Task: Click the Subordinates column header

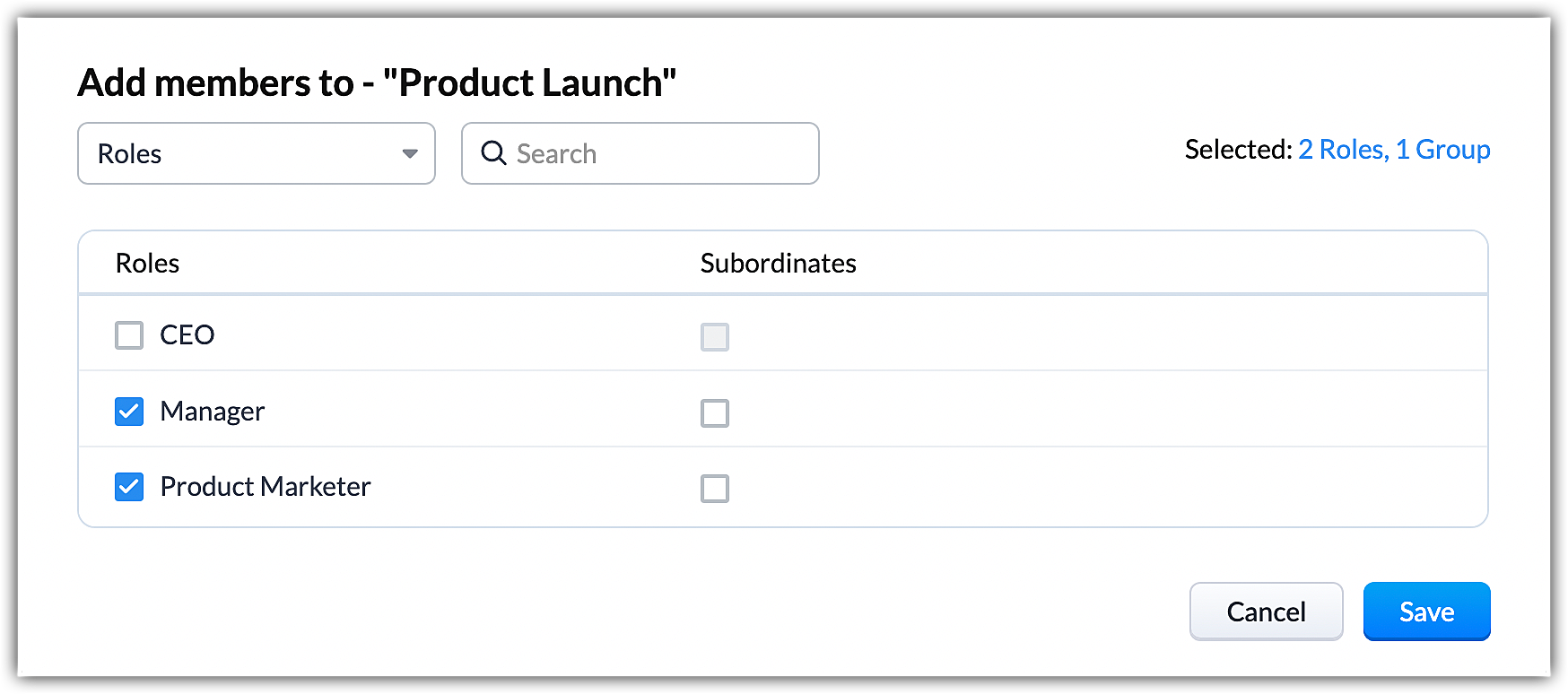Action: [x=778, y=263]
